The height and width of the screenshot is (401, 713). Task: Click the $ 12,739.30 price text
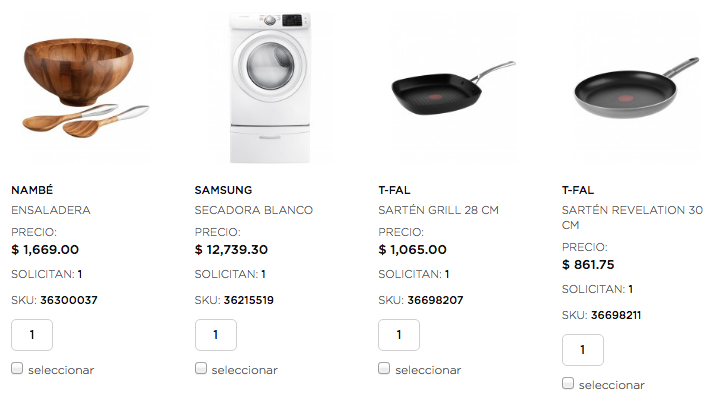point(231,250)
